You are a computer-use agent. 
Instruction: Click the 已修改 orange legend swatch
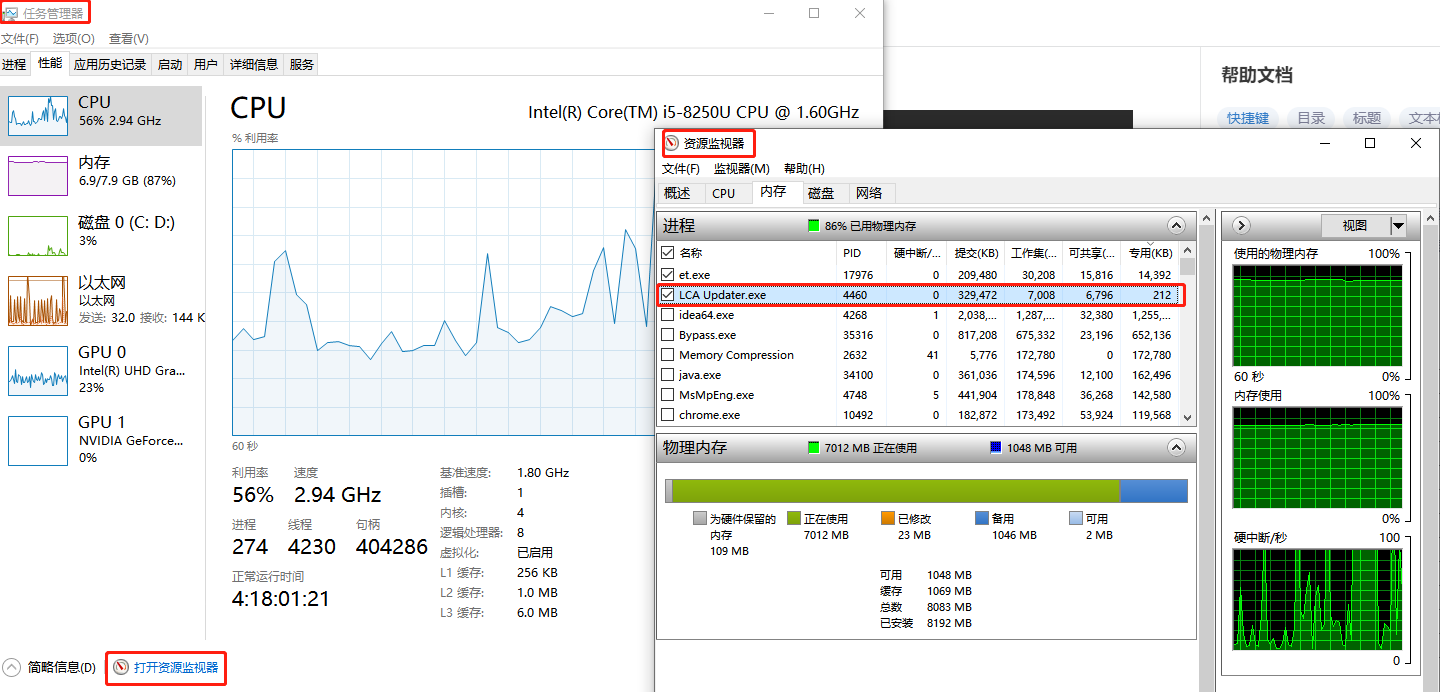point(887,518)
